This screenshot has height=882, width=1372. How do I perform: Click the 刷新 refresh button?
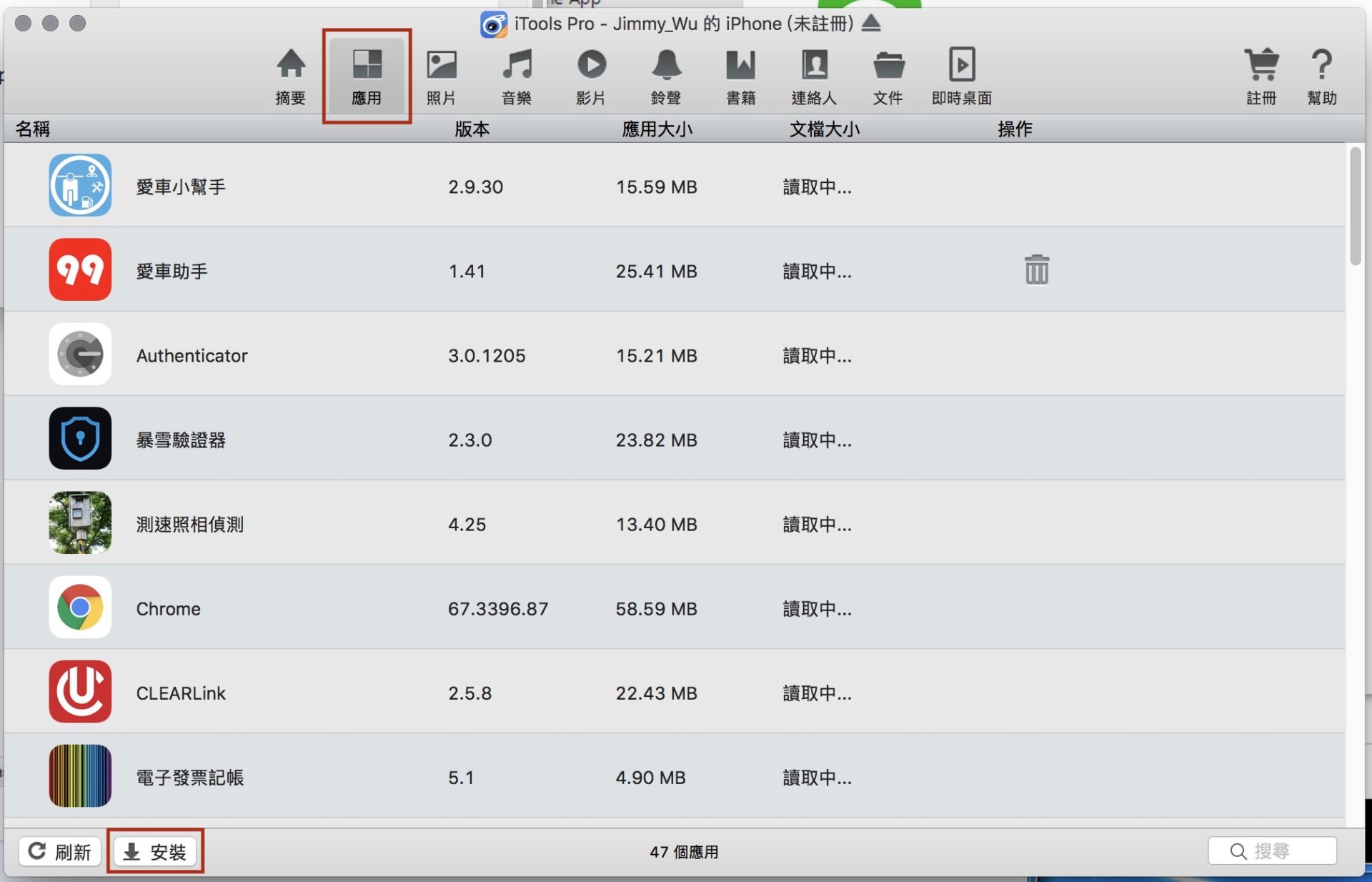[60, 851]
